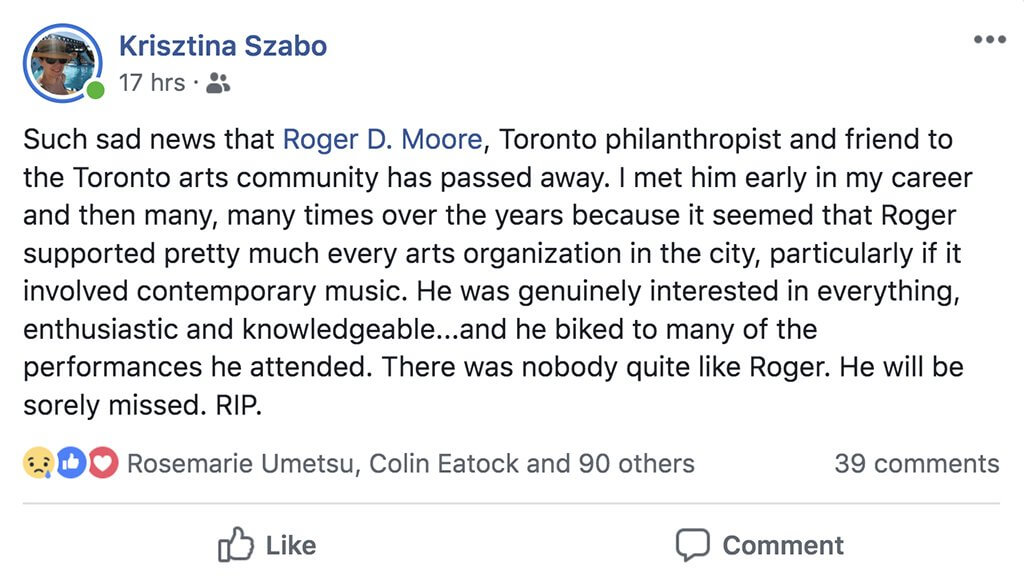This screenshot has width=1024, height=583.
Task: Click the speech bubble Comment icon
Action: click(691, 545)
